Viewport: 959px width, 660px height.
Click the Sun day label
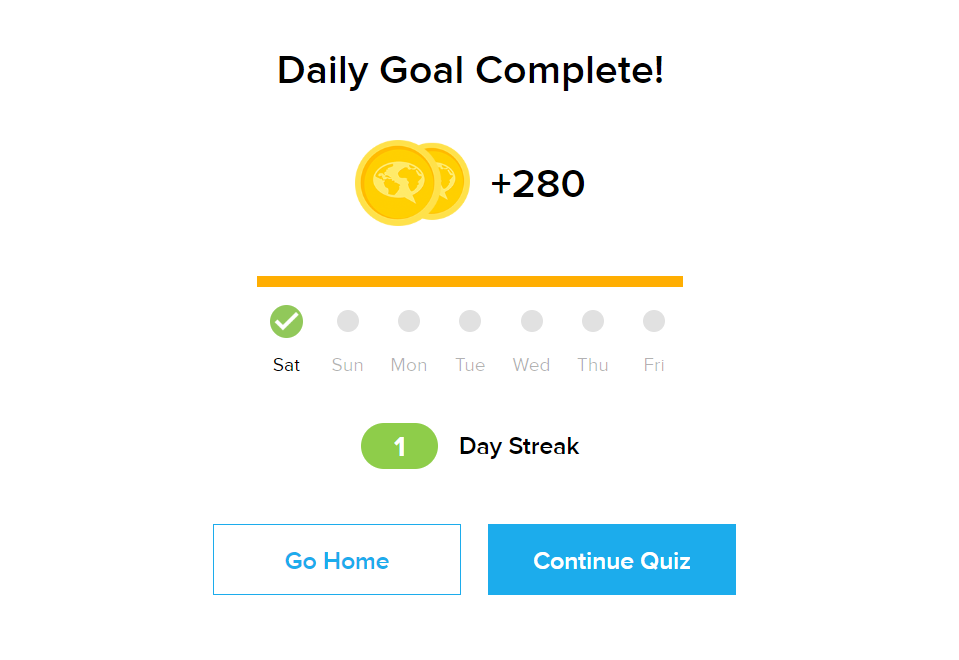(x=347, y=365)
